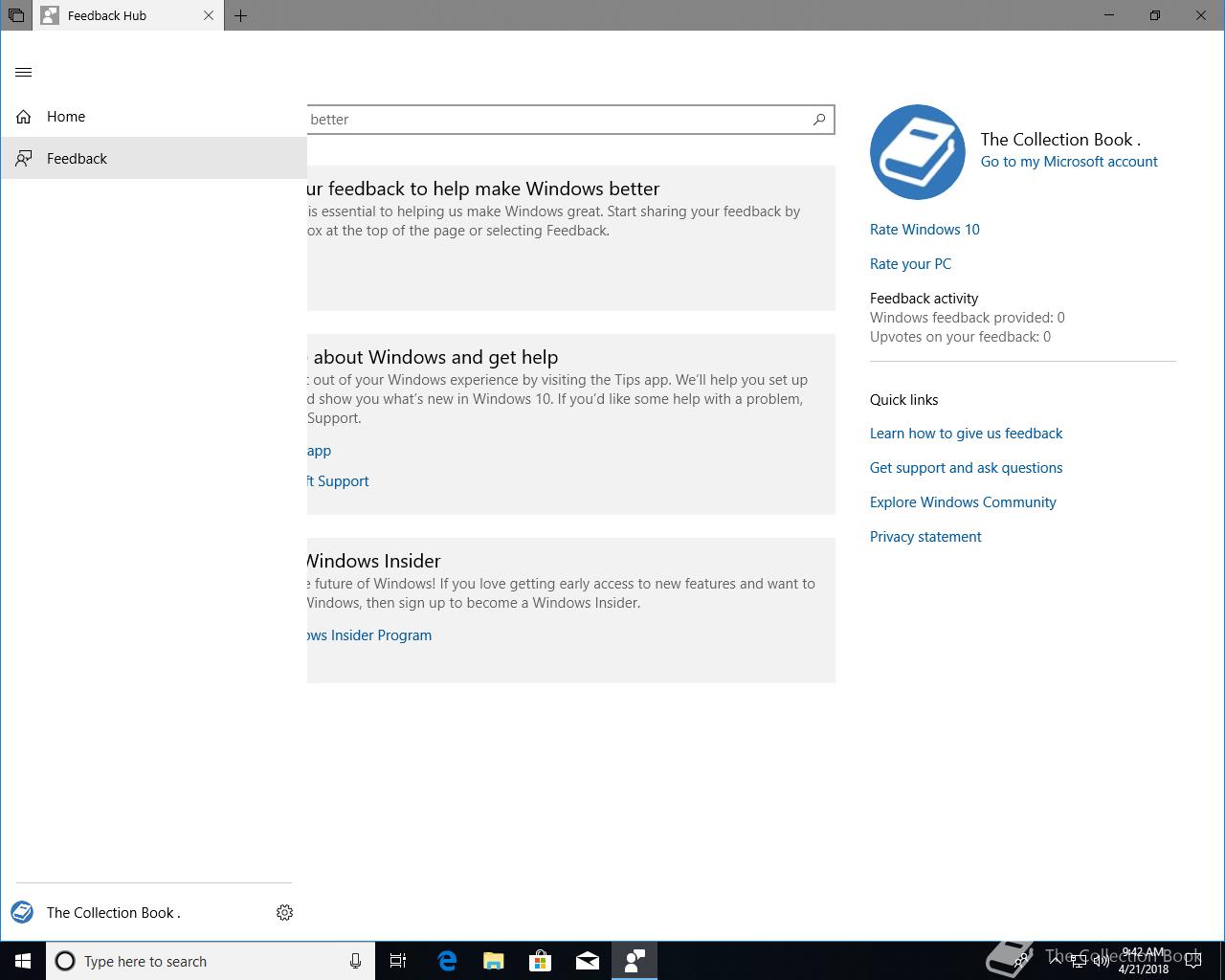Open Learn how to give us feedback

tap(966, 434)
